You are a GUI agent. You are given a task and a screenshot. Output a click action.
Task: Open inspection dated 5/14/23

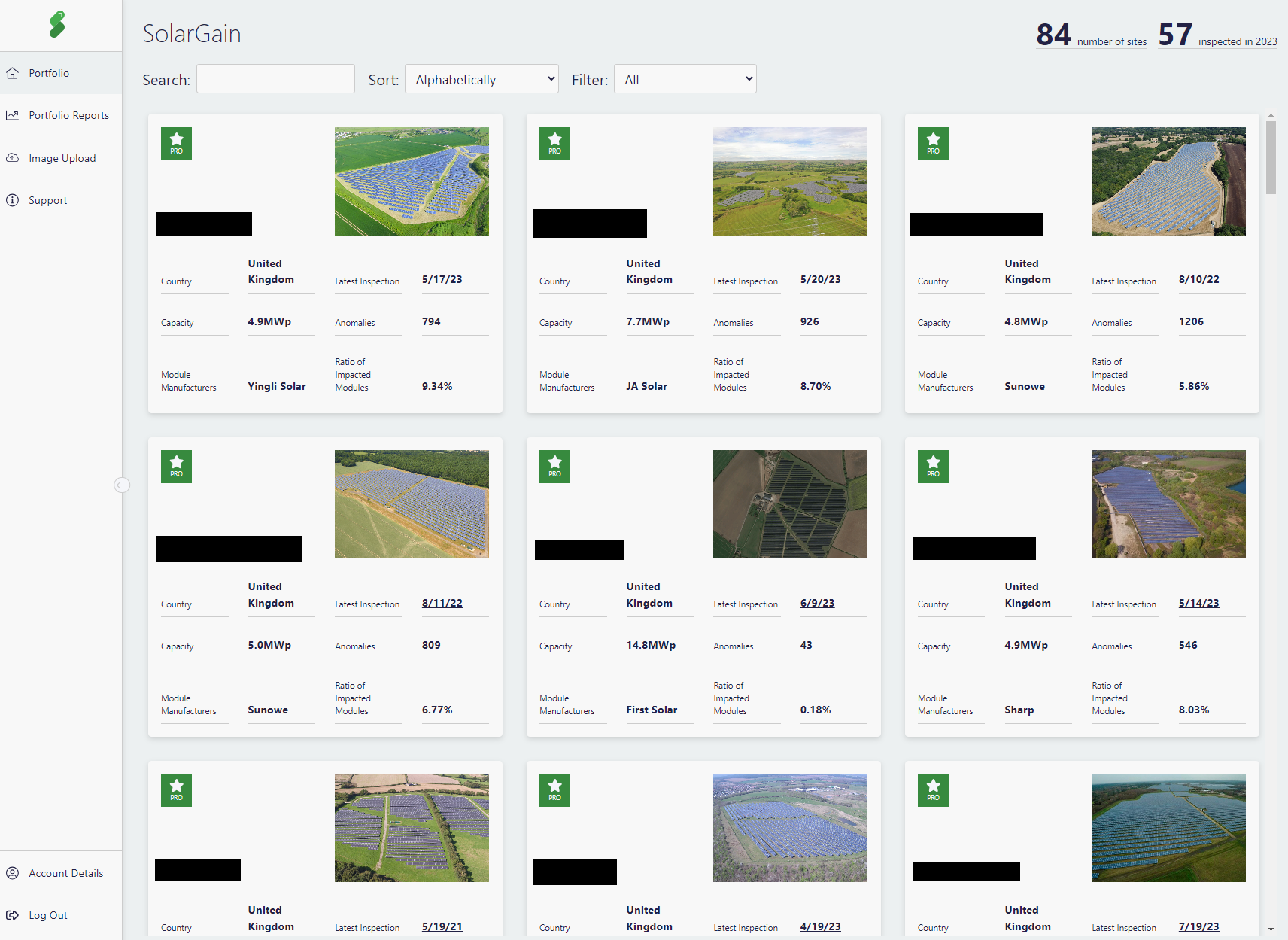click(1199, 603)
